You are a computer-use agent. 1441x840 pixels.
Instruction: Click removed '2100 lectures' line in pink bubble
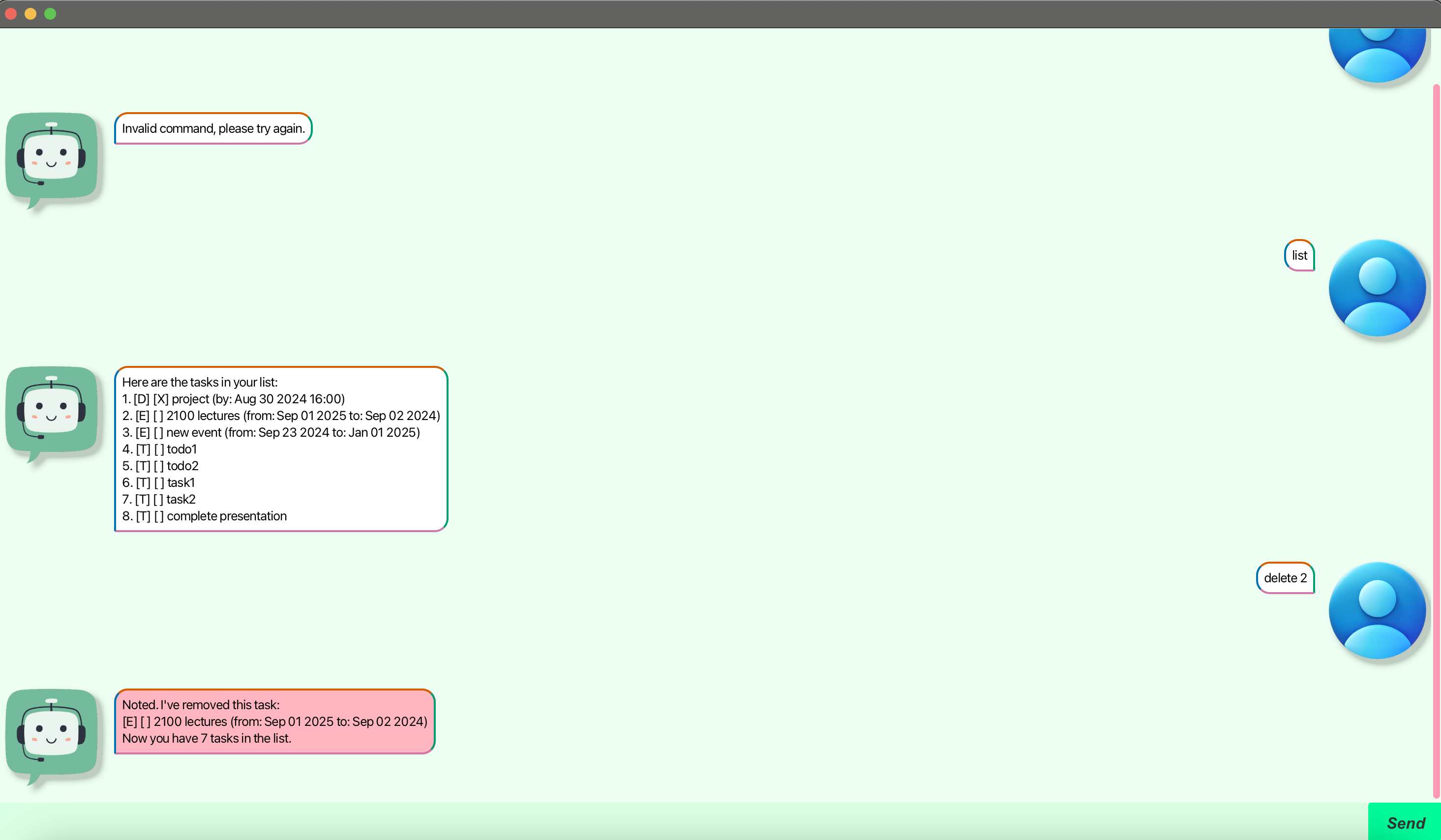pos(274,721)
